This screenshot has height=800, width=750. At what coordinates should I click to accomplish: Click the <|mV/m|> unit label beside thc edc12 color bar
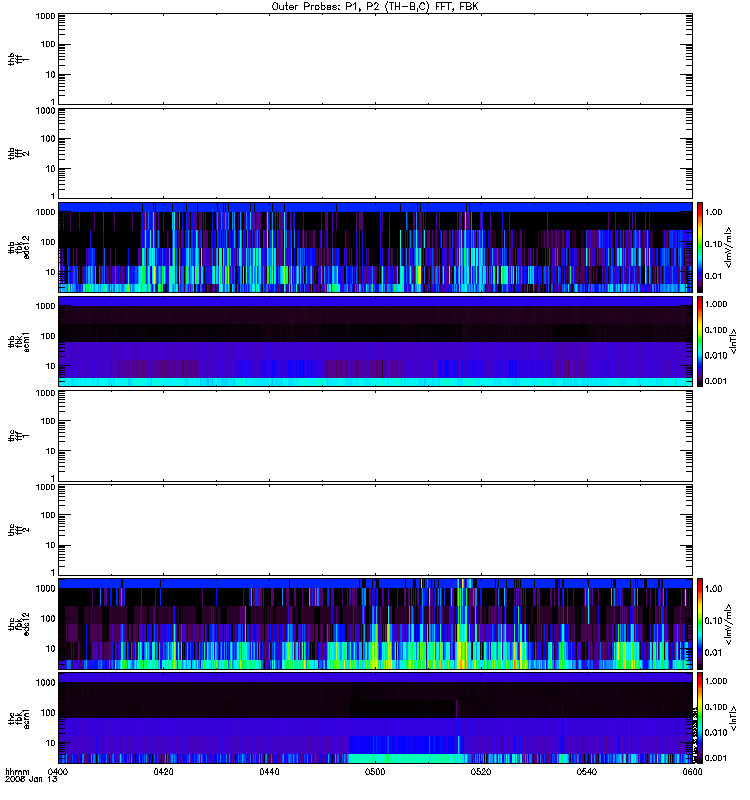pos(729,623)
